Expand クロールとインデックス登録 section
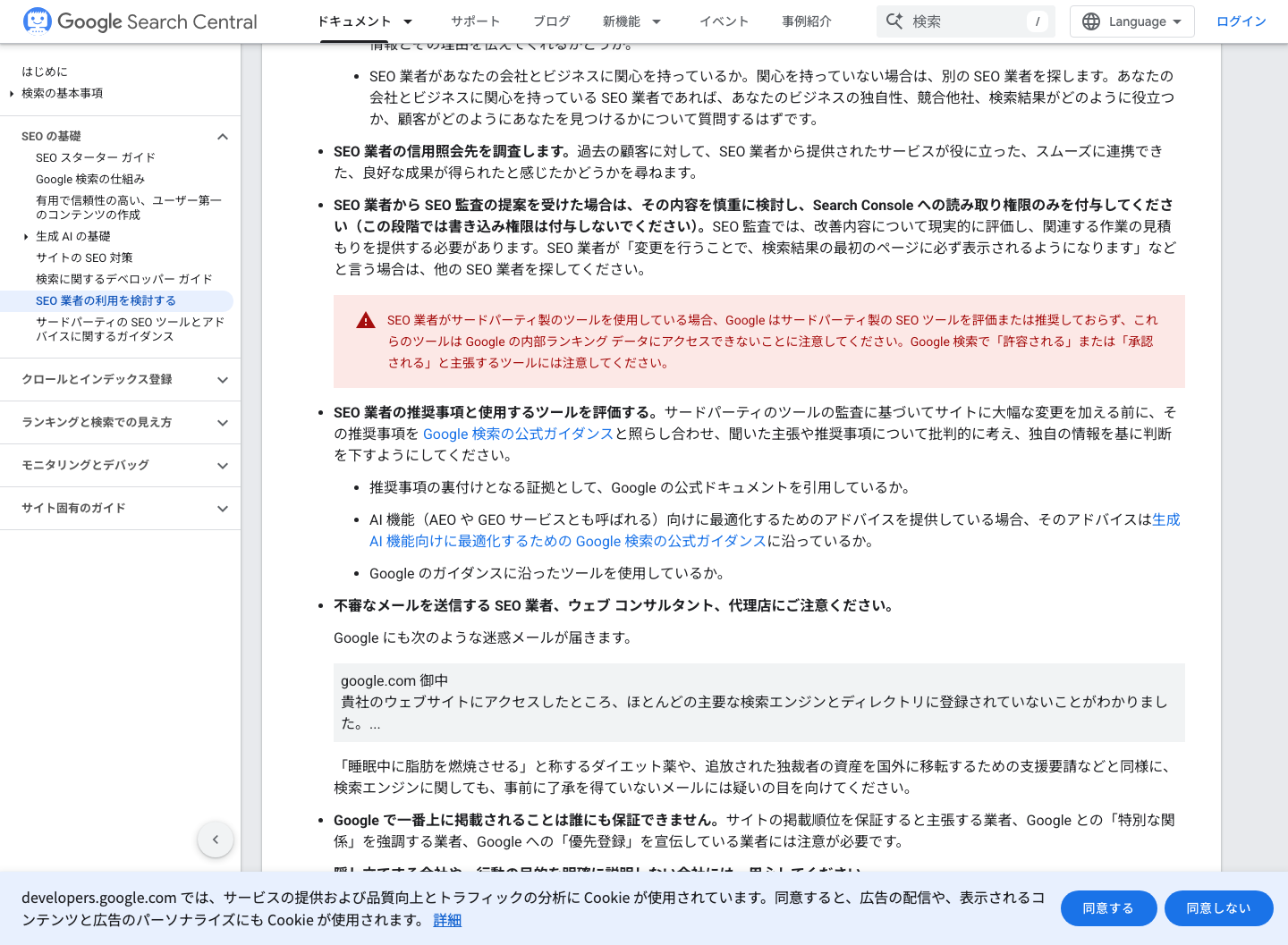Image resolution: width=1288 pixels, height=945 pixels. tap(223, 380)
